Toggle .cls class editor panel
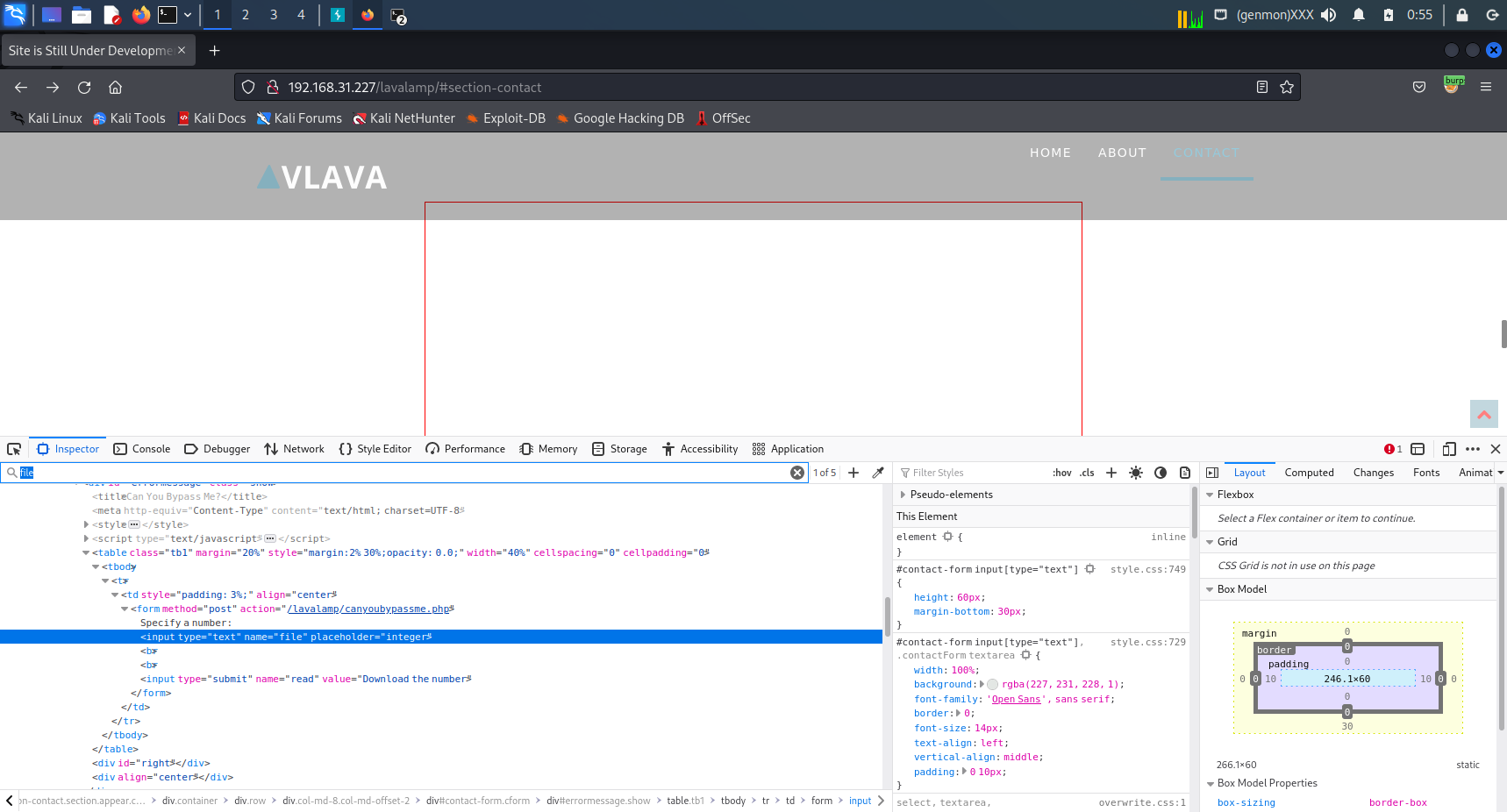Screen dimensions: 1507x812 pos(1088,473)
